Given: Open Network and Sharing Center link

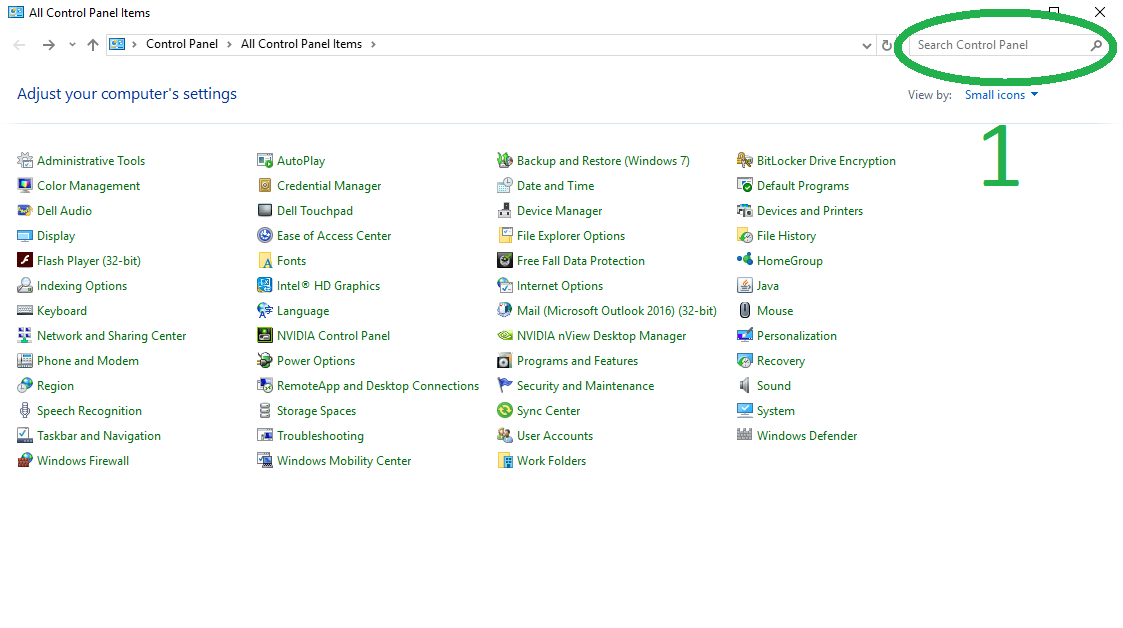Looking at the screenshot, I should click(x=111, y=336).
